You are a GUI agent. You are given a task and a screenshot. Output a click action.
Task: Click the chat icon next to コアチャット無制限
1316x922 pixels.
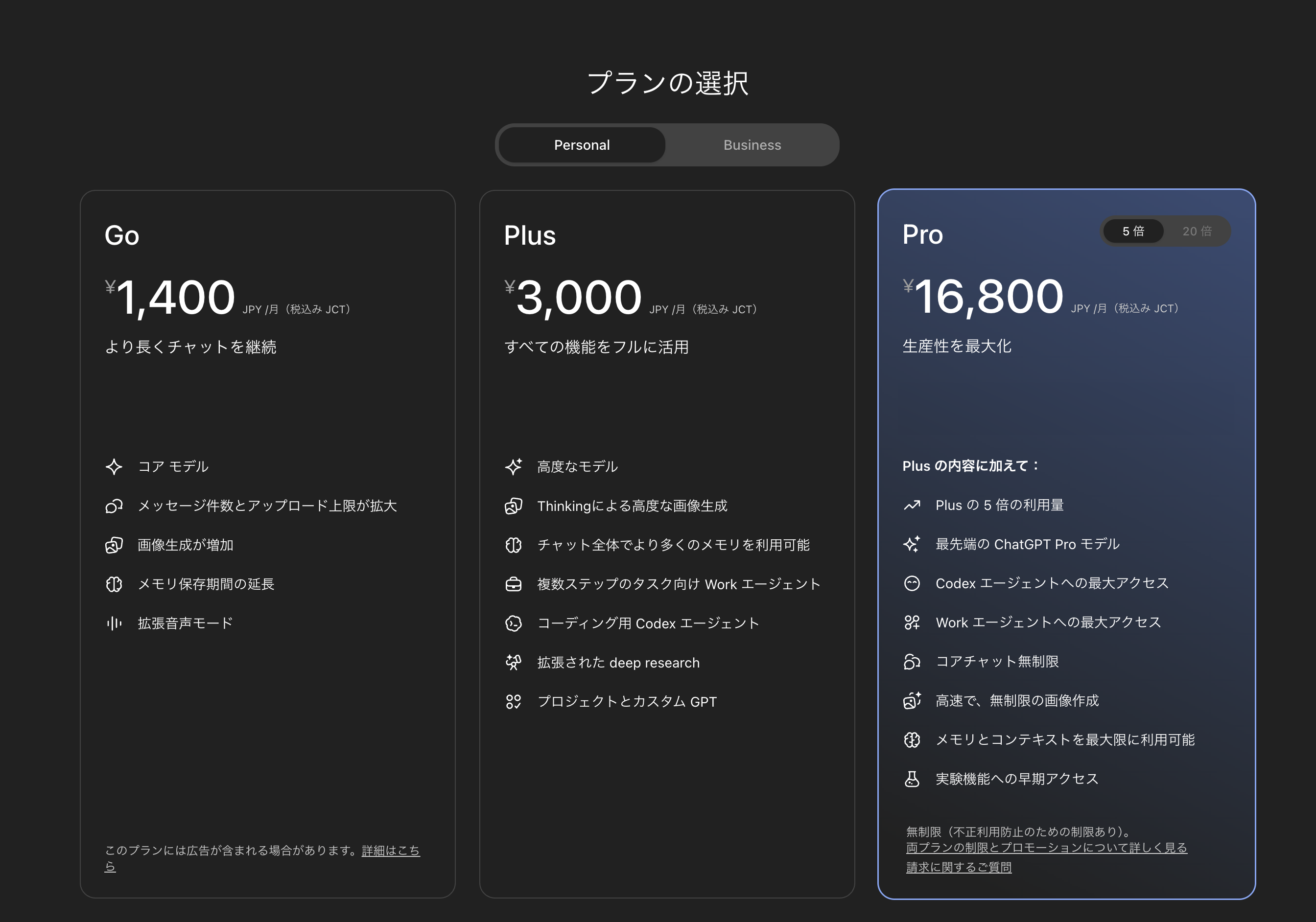tap(912, 661)
